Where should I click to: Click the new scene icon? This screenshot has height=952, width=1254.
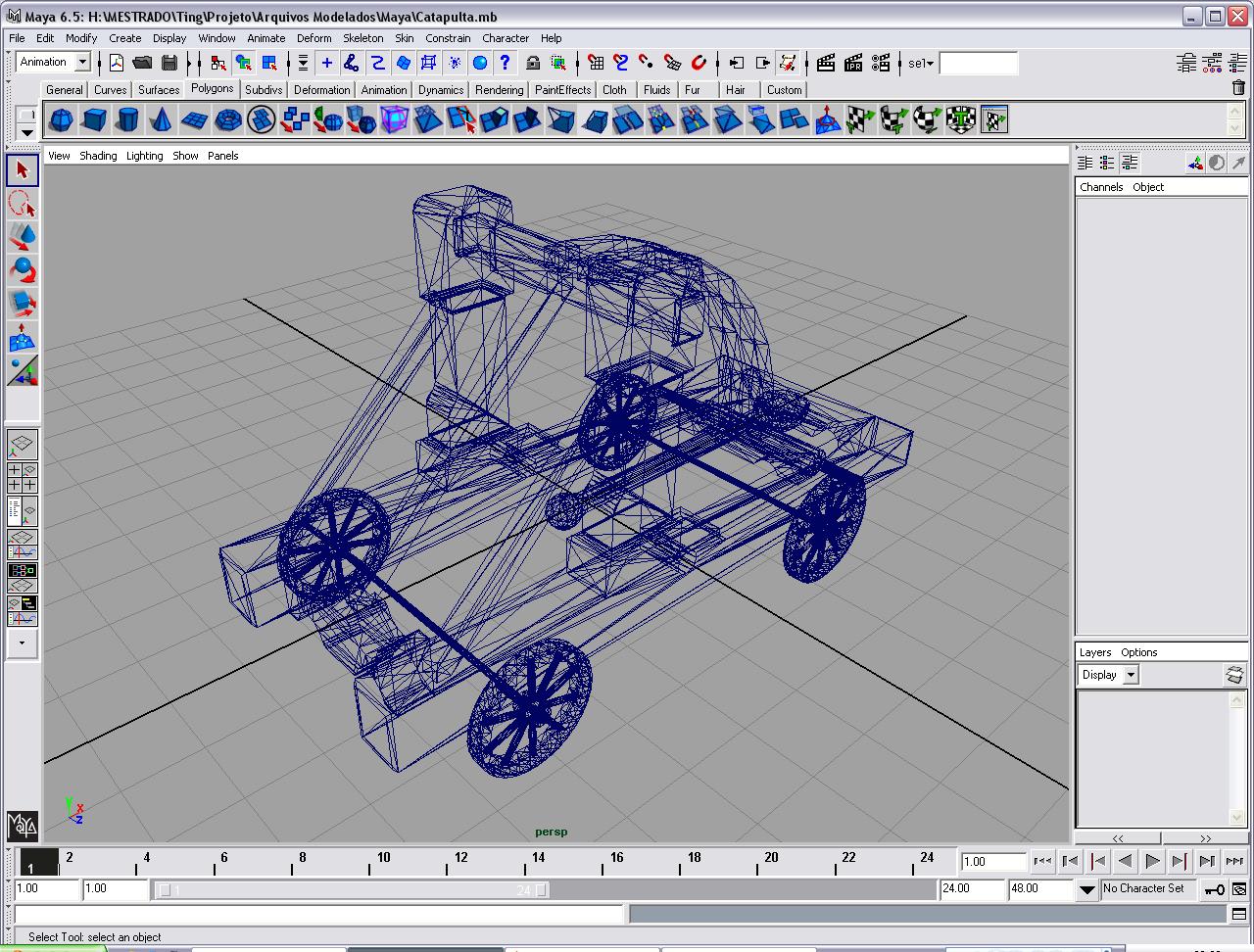(x=117, y=63)
